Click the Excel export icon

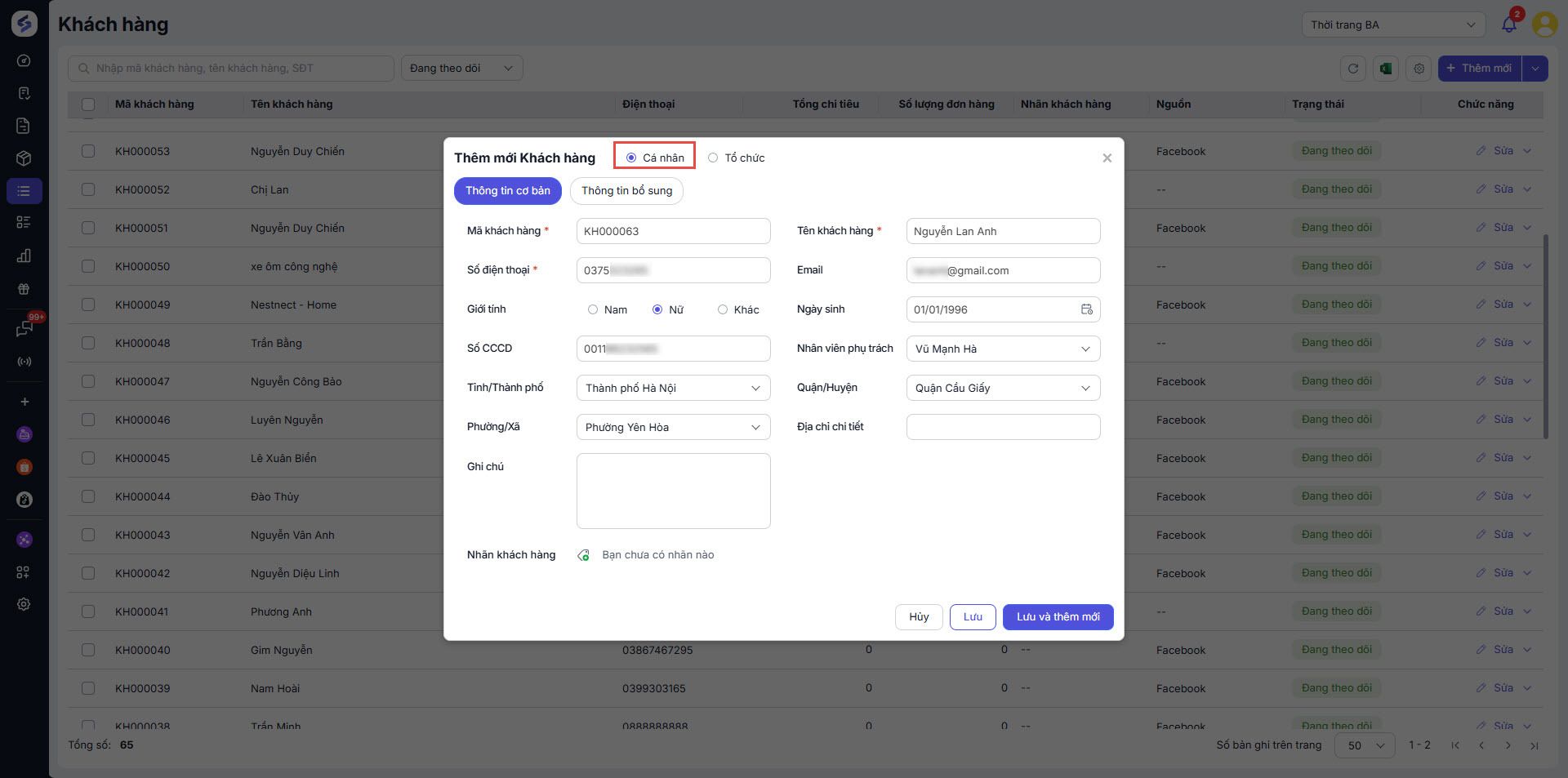(x=1386, y=69)
